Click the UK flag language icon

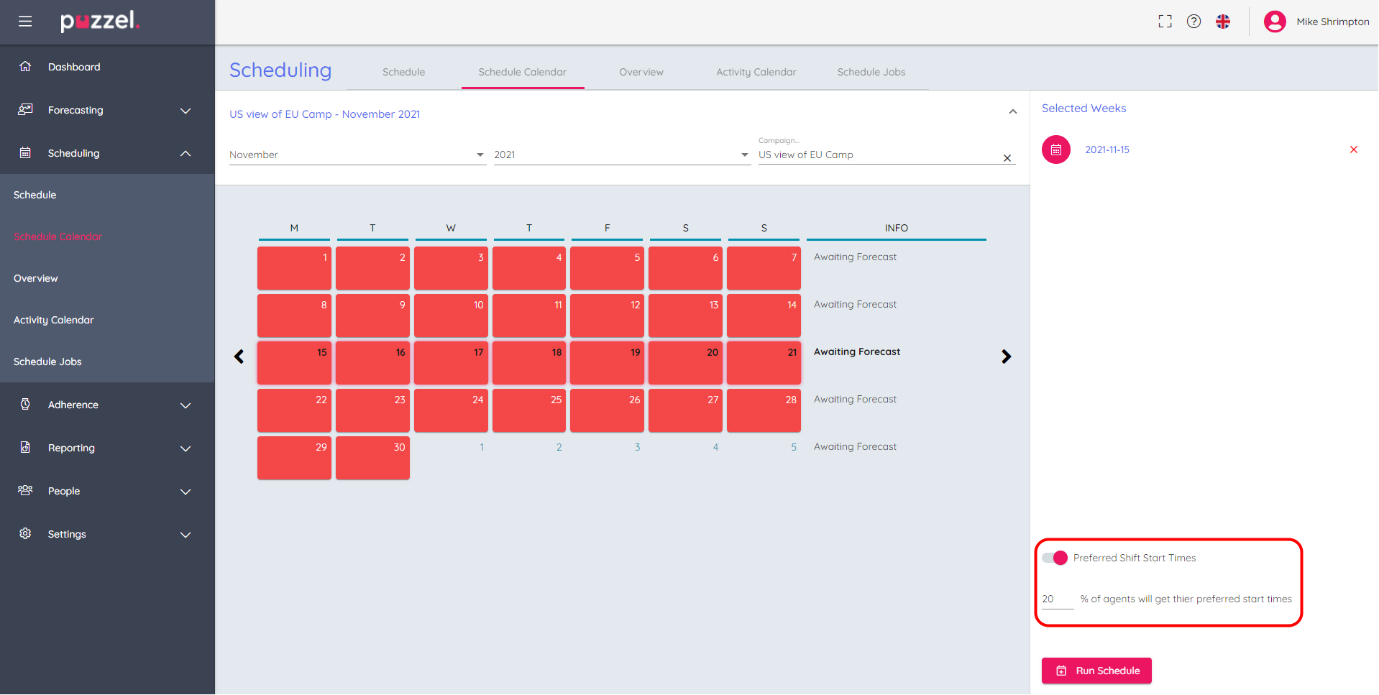(x=1222, y=21)
